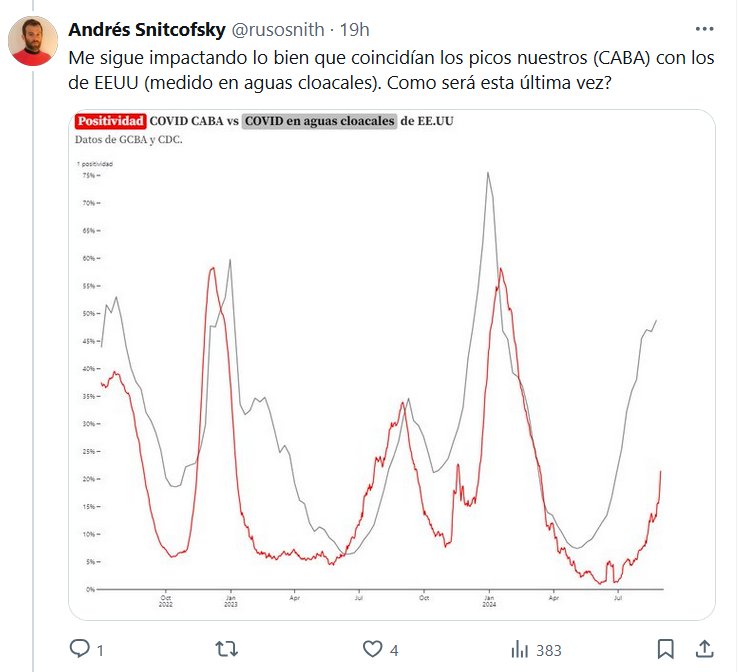Image resolution: width=738 pixels, height=672 pixels.
Task: Click the 'Datos de GCBA y CDC.' subtitle
Action: point(128,139)
